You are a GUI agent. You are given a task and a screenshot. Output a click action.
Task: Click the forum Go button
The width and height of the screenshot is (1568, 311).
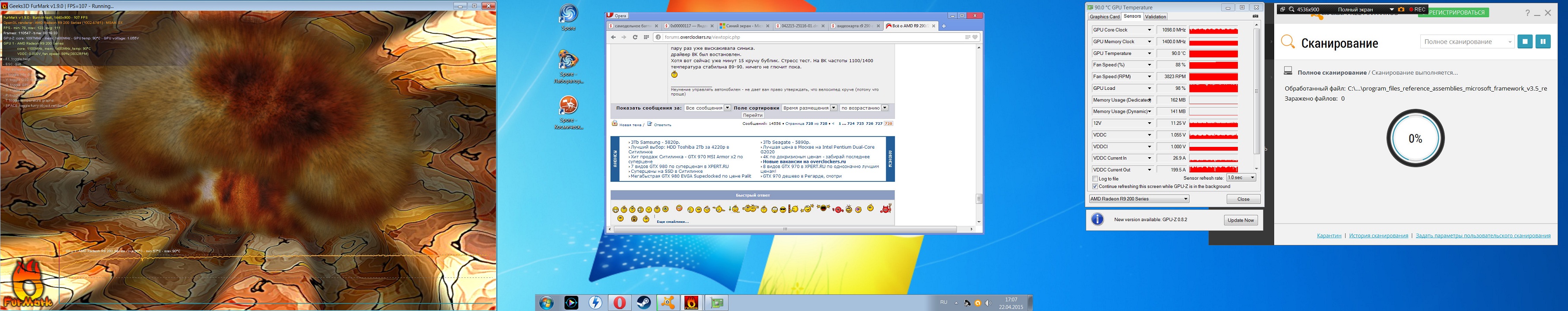[x=752, y=115]
